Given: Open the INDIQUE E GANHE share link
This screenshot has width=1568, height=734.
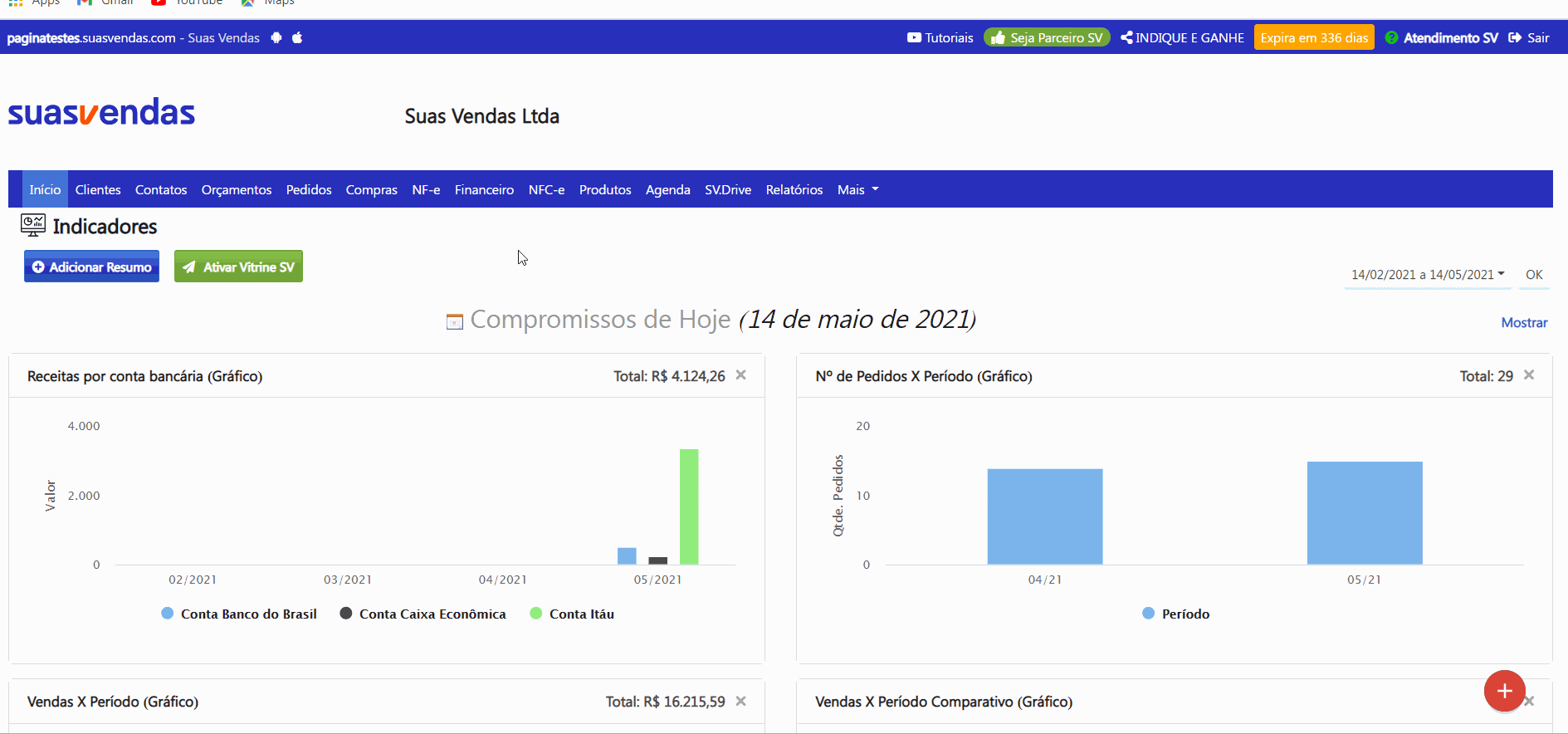Looking at the screenshot, I should [x=1182, y=37].
